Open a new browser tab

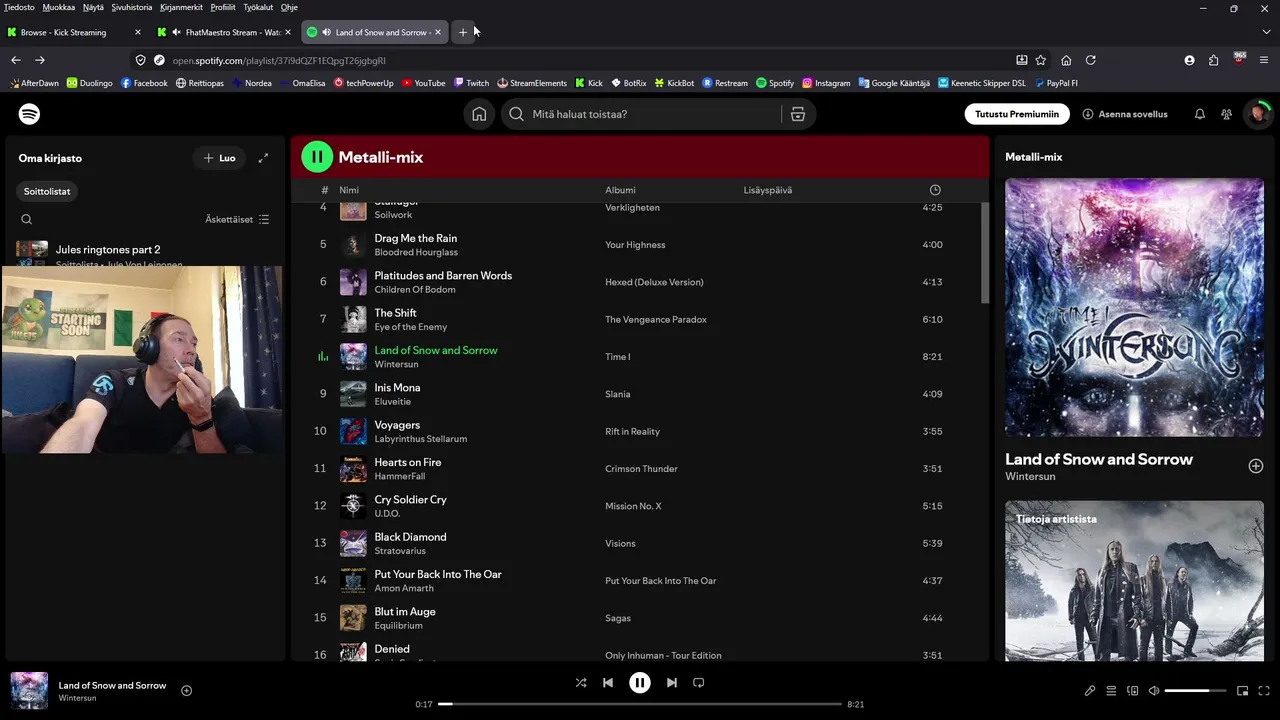click(x=463, y=32)
